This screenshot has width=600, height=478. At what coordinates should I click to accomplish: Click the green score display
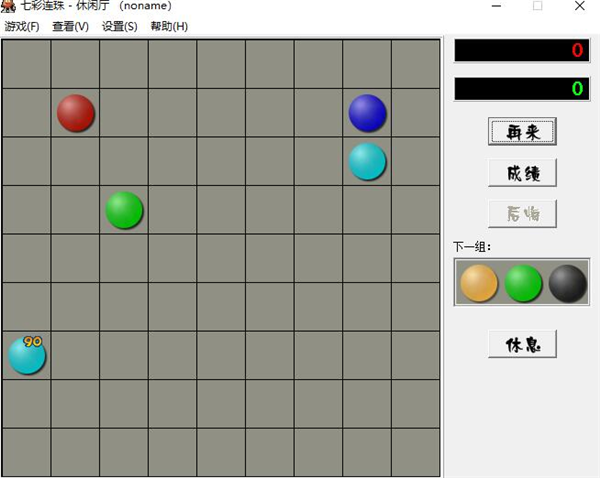click(522, 89)
